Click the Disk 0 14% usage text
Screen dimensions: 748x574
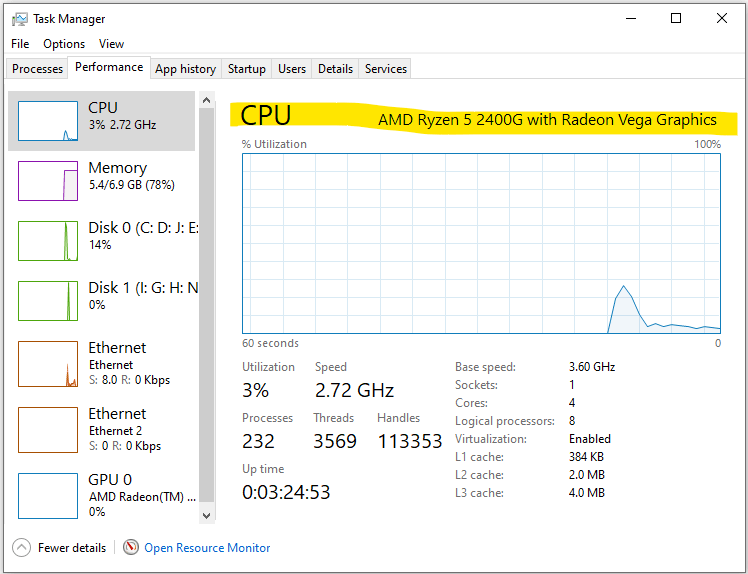(x=100, y=245)
